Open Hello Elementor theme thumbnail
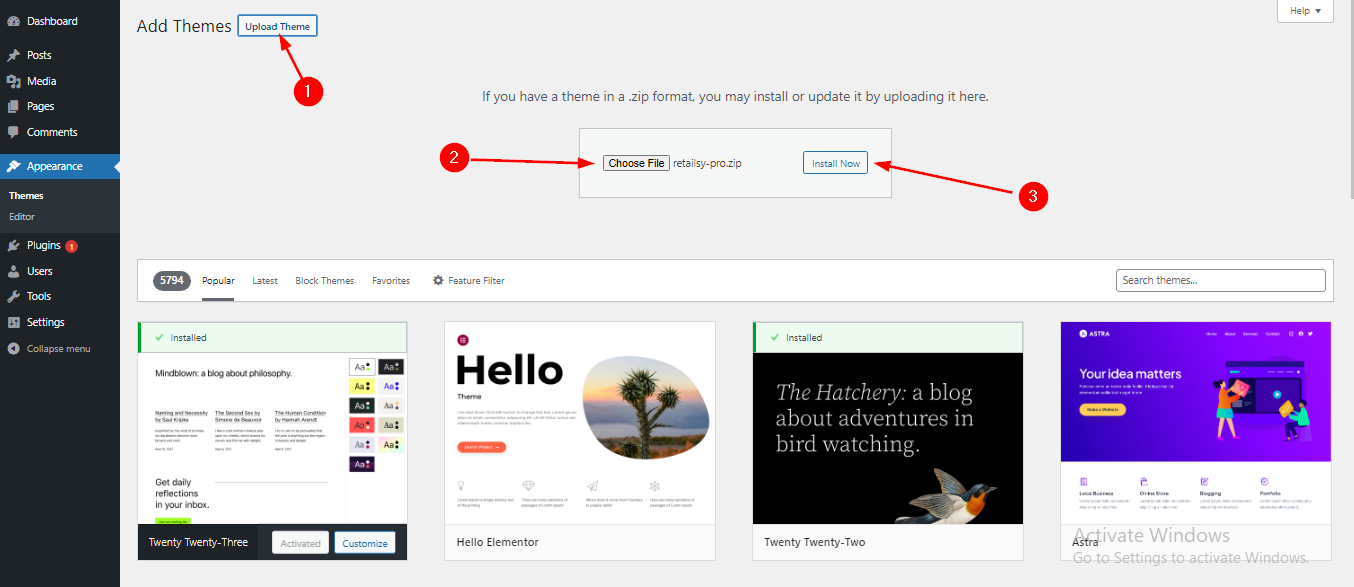Viewport: 1354px width, 587px height. (580, 423)
